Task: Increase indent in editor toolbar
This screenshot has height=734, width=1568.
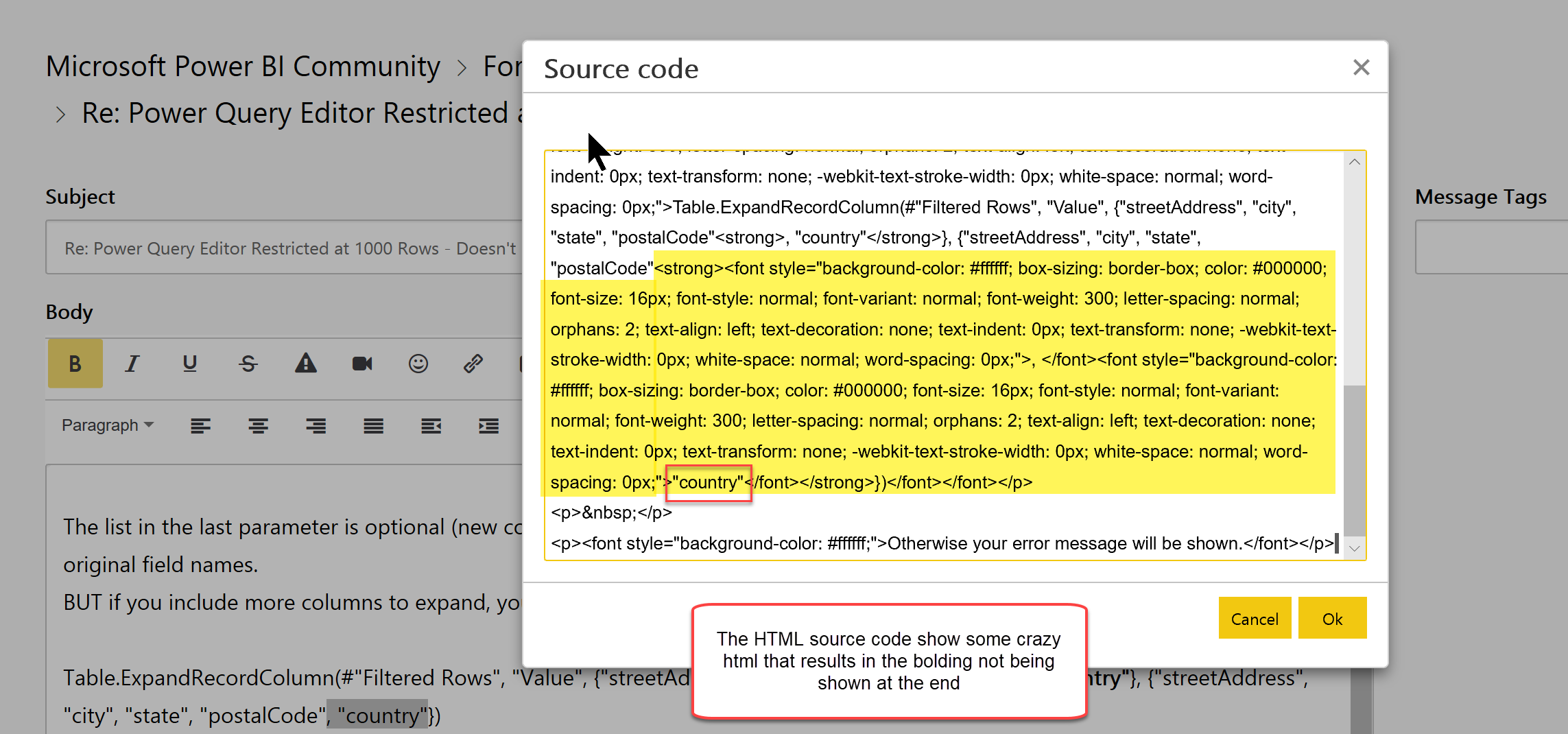Action: click(489, 426)
